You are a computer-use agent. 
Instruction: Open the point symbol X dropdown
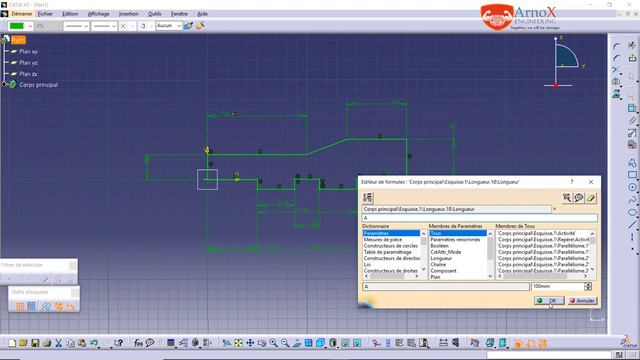point(133,26)
